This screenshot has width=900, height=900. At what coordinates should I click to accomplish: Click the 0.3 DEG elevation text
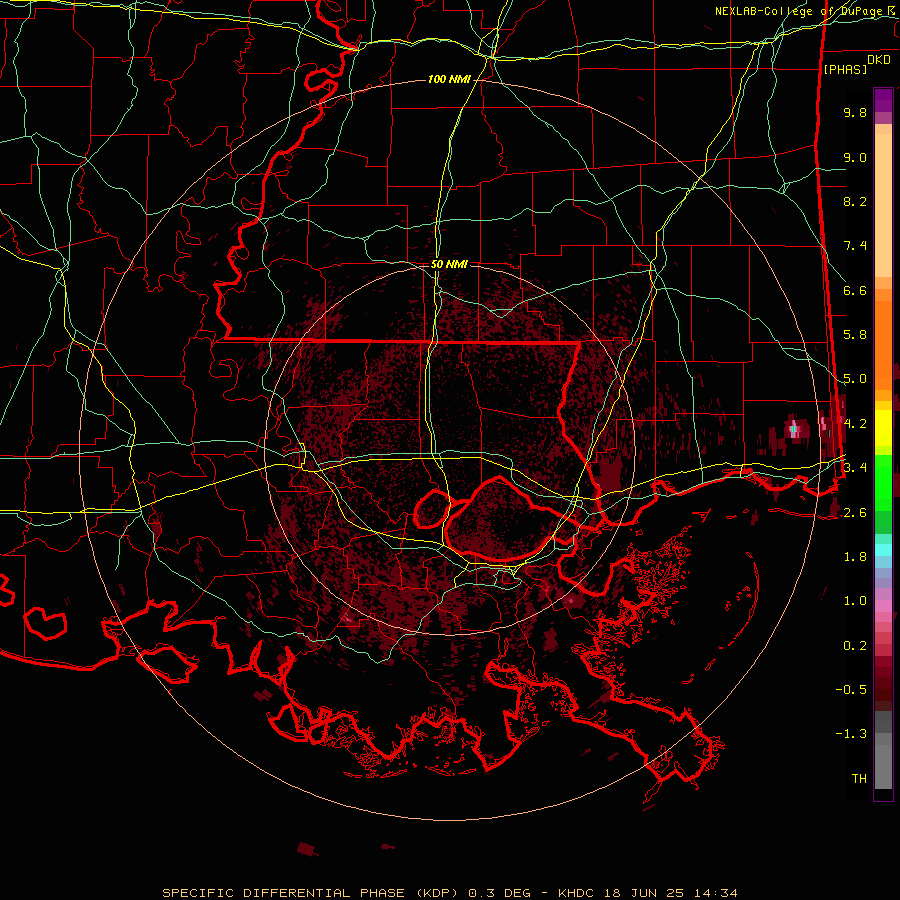500,893
